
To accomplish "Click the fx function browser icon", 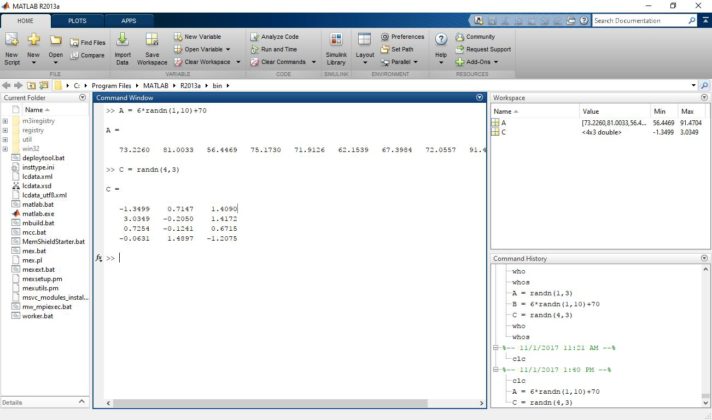I will [99, 258].
